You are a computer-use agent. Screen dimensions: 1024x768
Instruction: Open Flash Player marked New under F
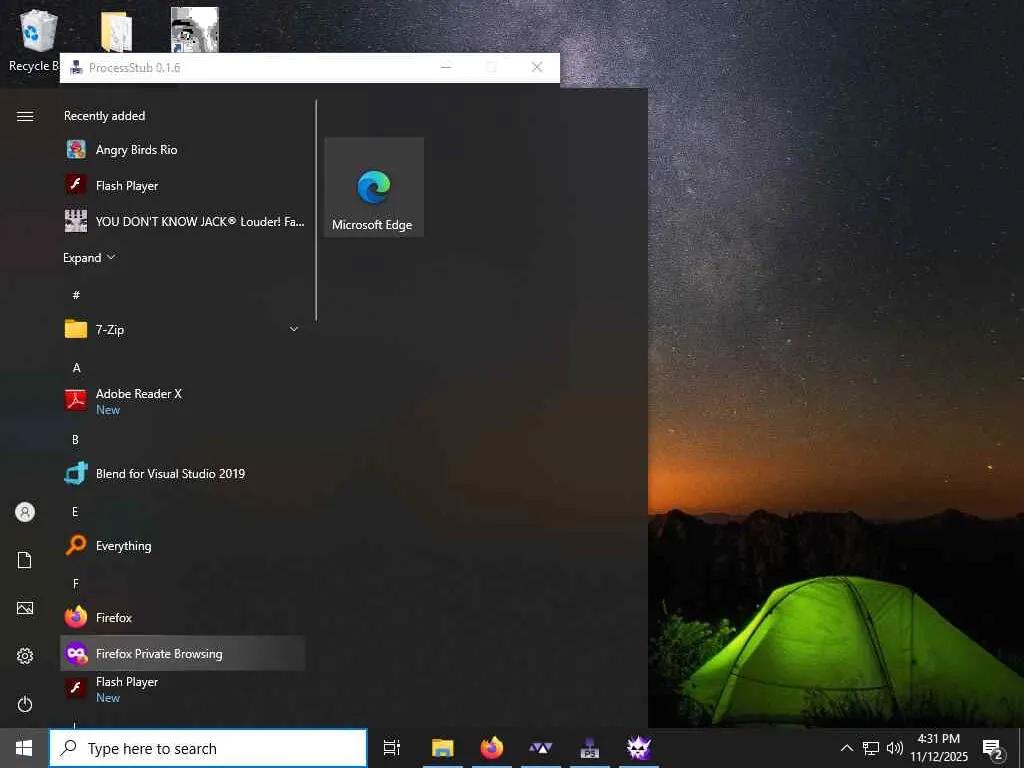point(182,689)
